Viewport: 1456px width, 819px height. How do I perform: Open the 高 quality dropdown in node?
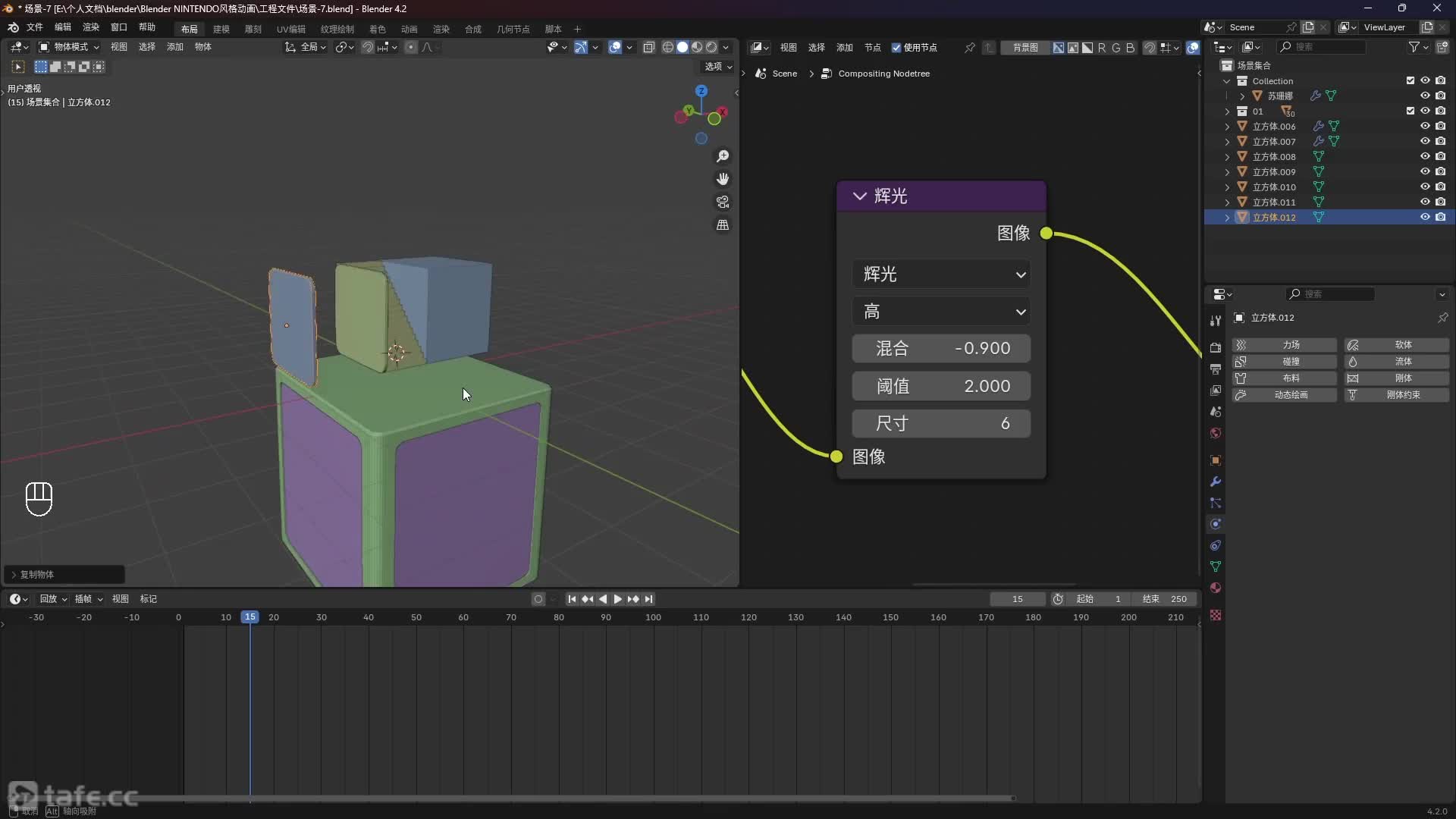coord(941,312)
